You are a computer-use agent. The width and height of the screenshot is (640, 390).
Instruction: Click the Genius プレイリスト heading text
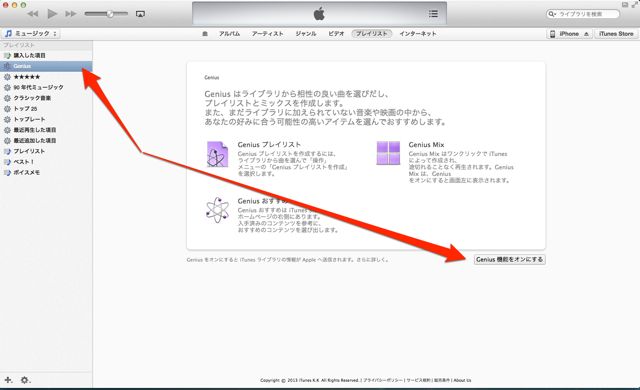click(x=269, y=144)
